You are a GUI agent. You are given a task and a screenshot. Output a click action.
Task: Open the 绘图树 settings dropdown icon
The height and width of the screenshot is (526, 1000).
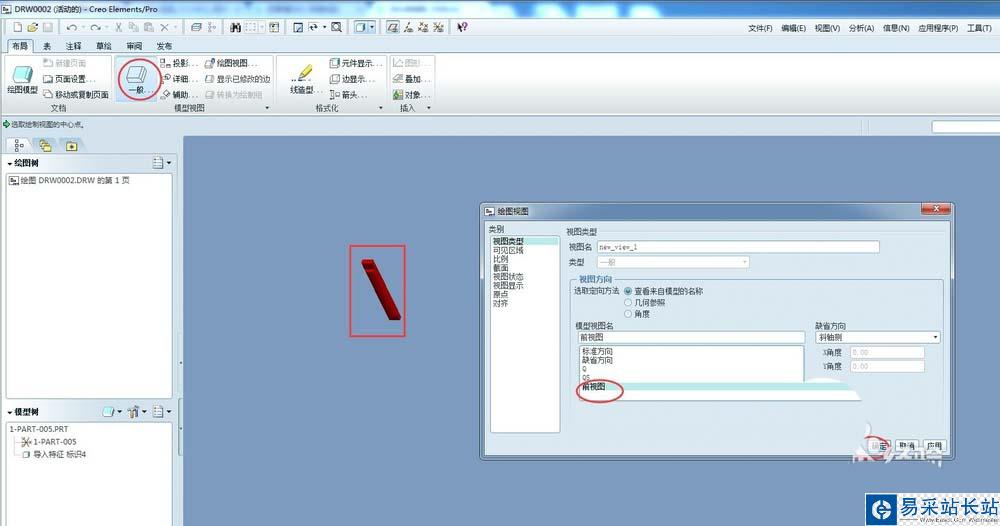[161, 163]
